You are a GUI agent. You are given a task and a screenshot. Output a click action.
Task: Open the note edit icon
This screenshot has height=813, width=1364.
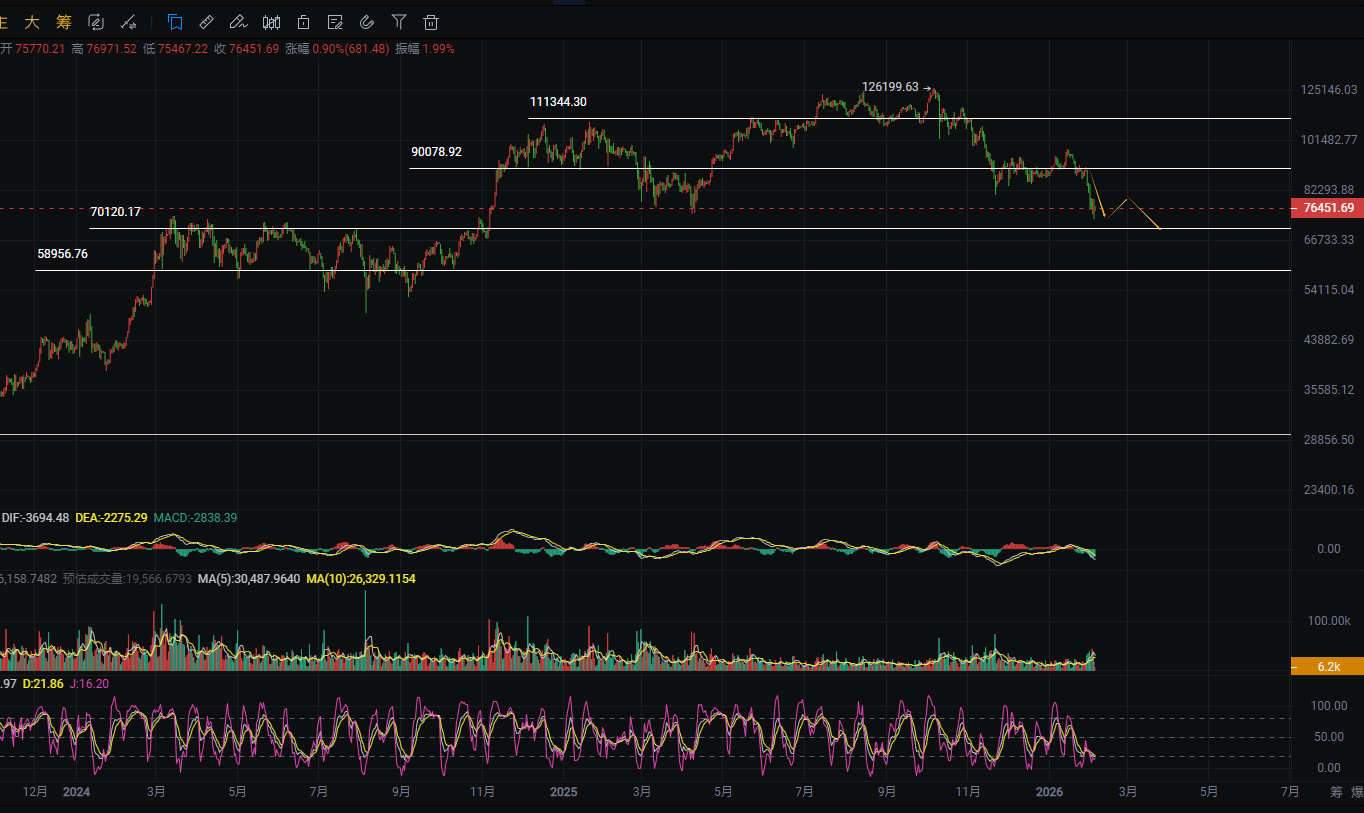[335, 22]
